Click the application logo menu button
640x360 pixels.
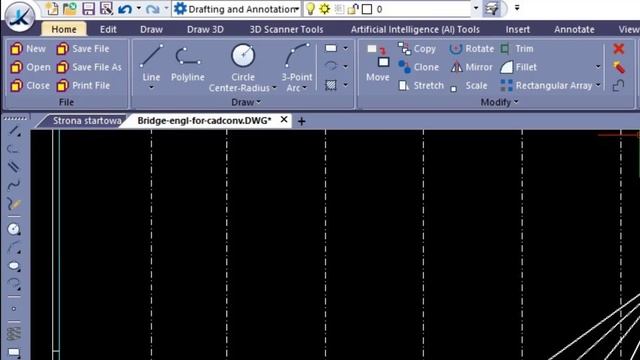pyautogui.click(x=19, y=17)
